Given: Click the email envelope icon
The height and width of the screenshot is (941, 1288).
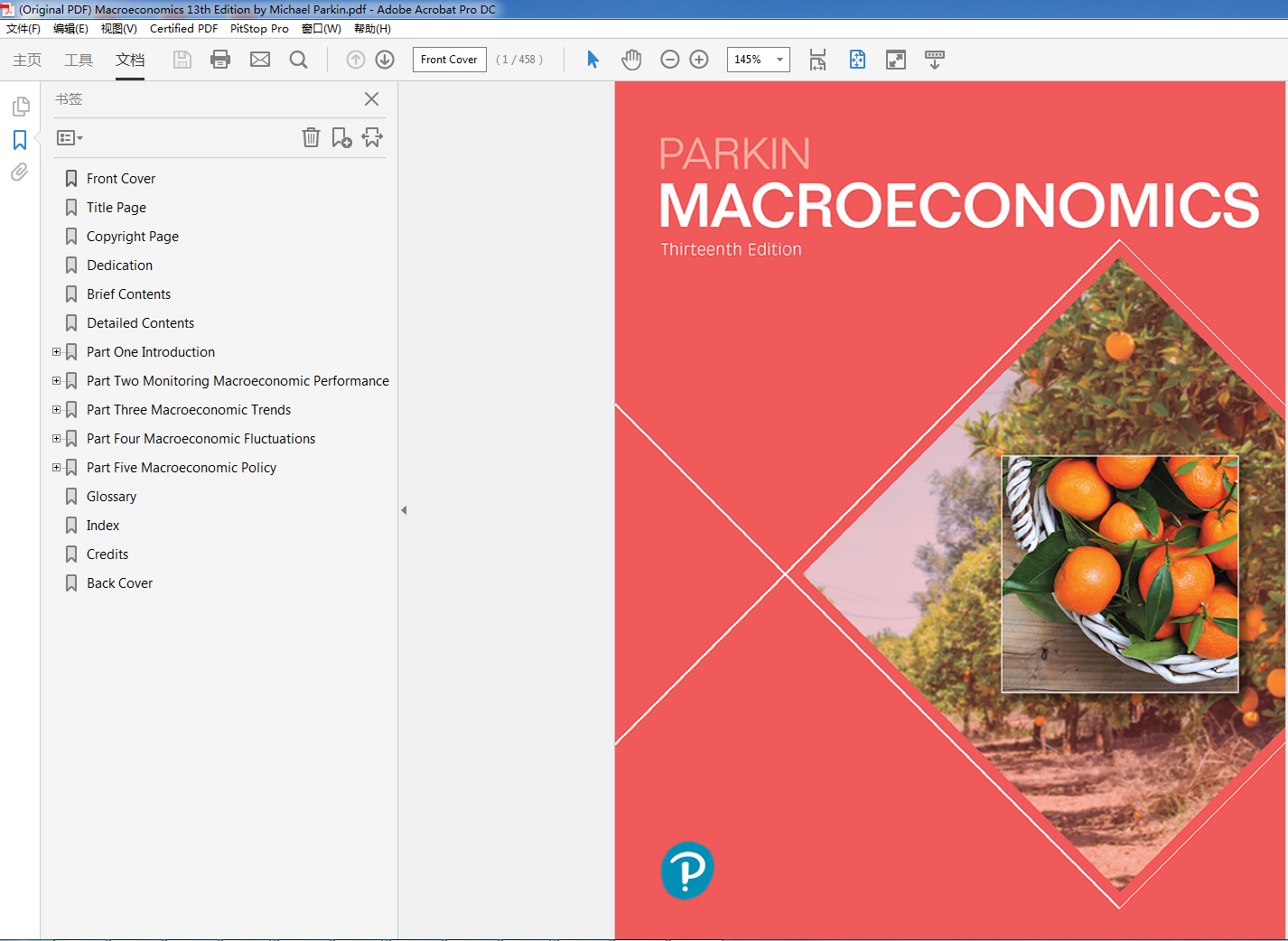Looking at the screenshot, I should click(x=260, y=60).
